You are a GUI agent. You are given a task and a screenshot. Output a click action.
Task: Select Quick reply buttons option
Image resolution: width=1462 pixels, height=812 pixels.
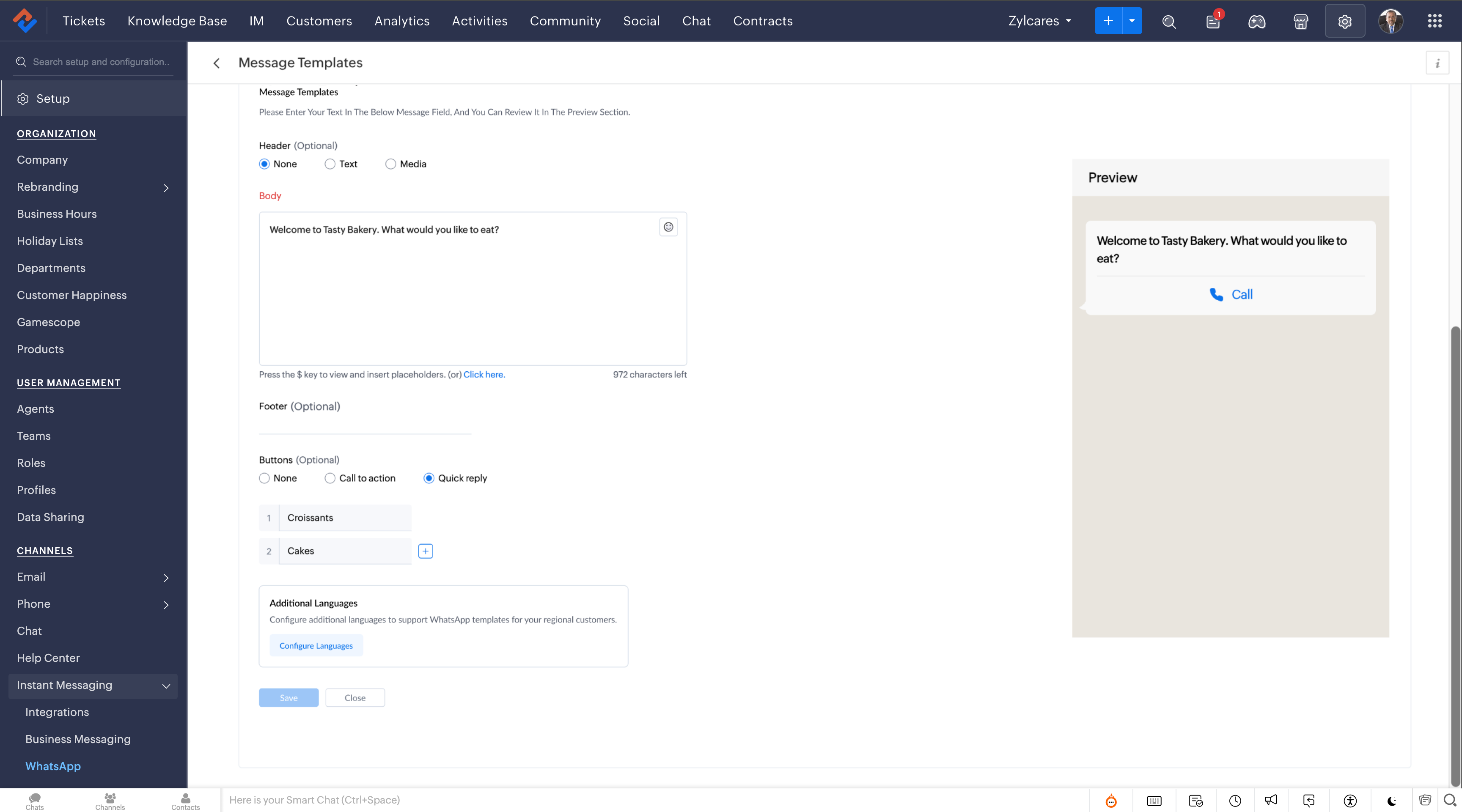[x=429, y=478]
